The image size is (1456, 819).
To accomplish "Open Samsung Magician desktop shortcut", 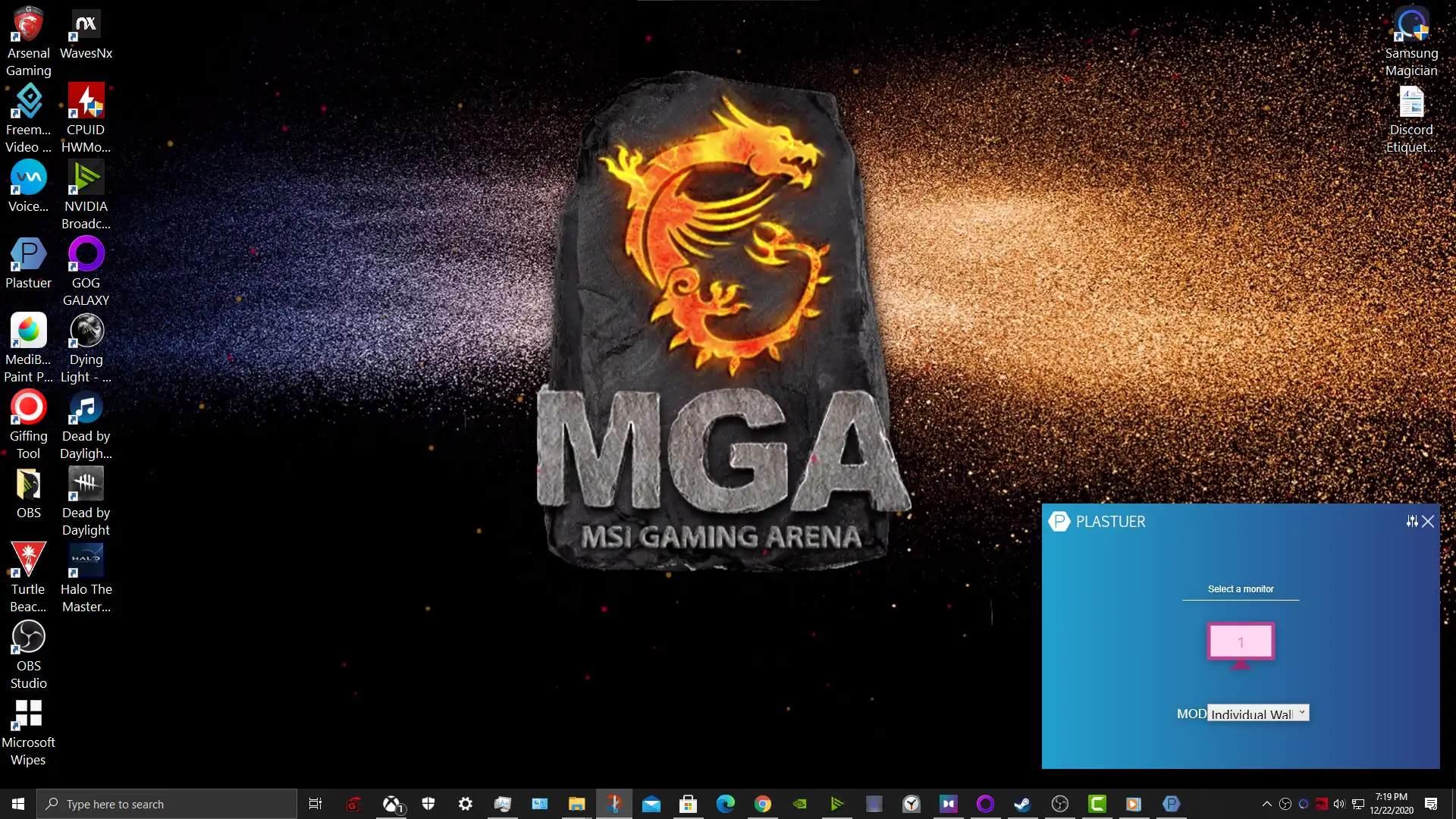I will (1411, 42).
